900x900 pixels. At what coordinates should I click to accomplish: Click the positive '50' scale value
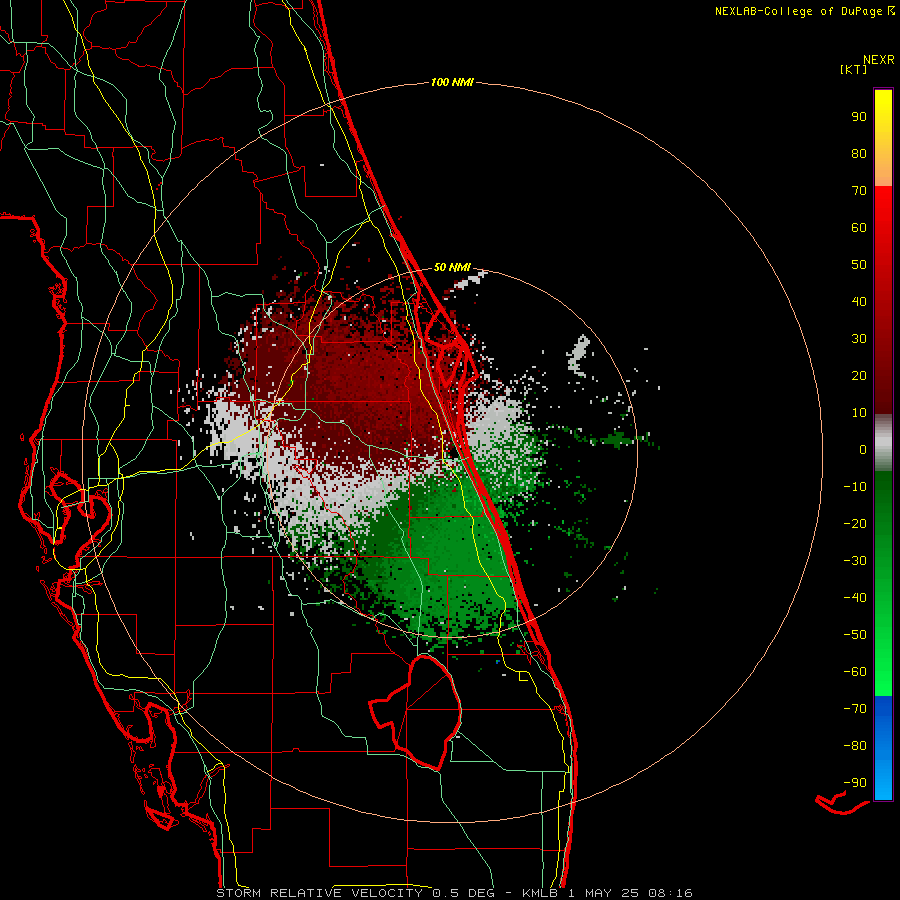859,265
